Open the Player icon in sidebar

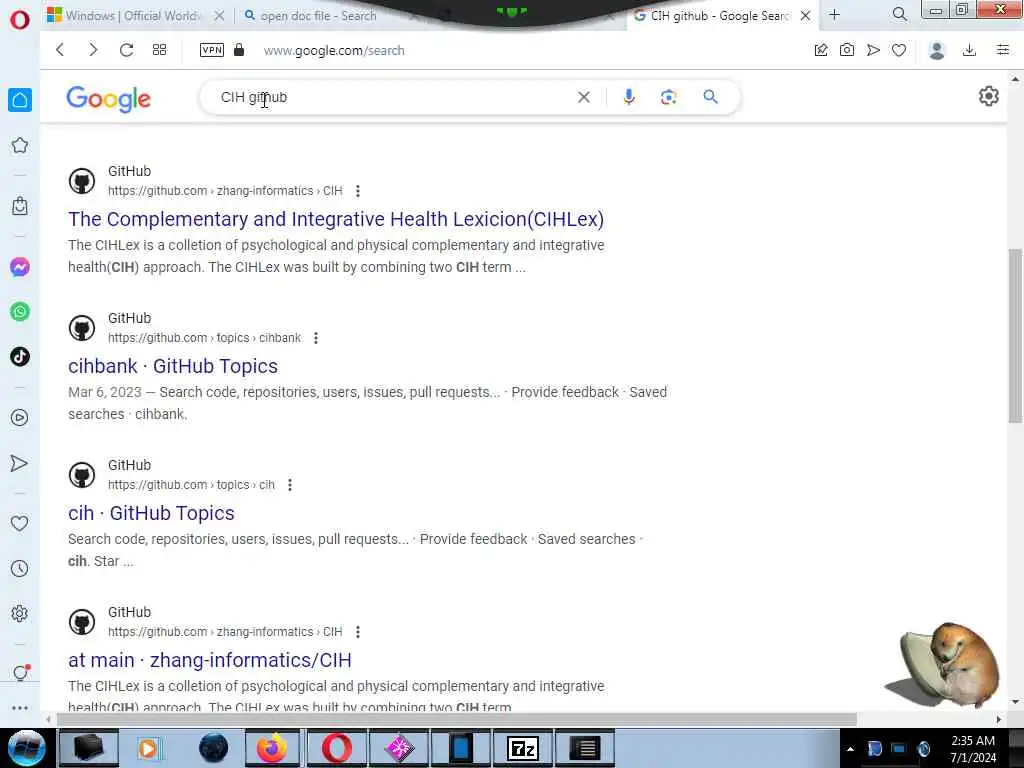click(x=20, y=418)
